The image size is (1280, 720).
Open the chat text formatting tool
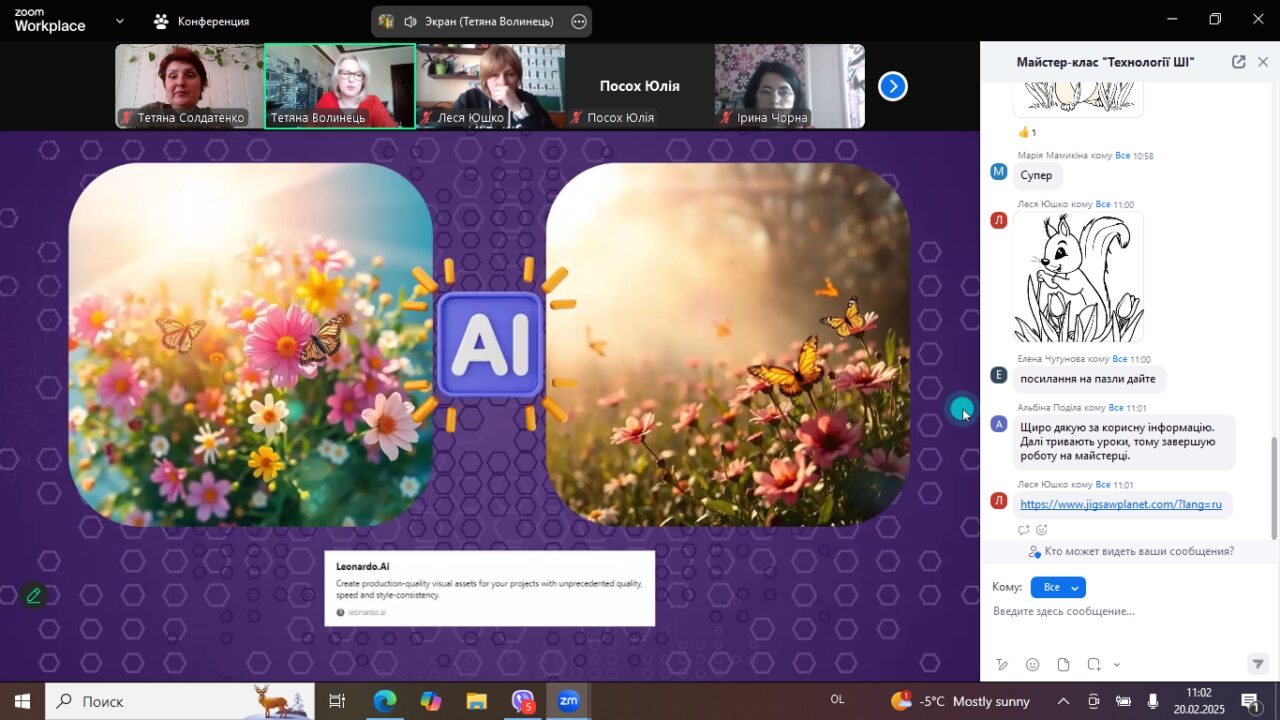1003,665
